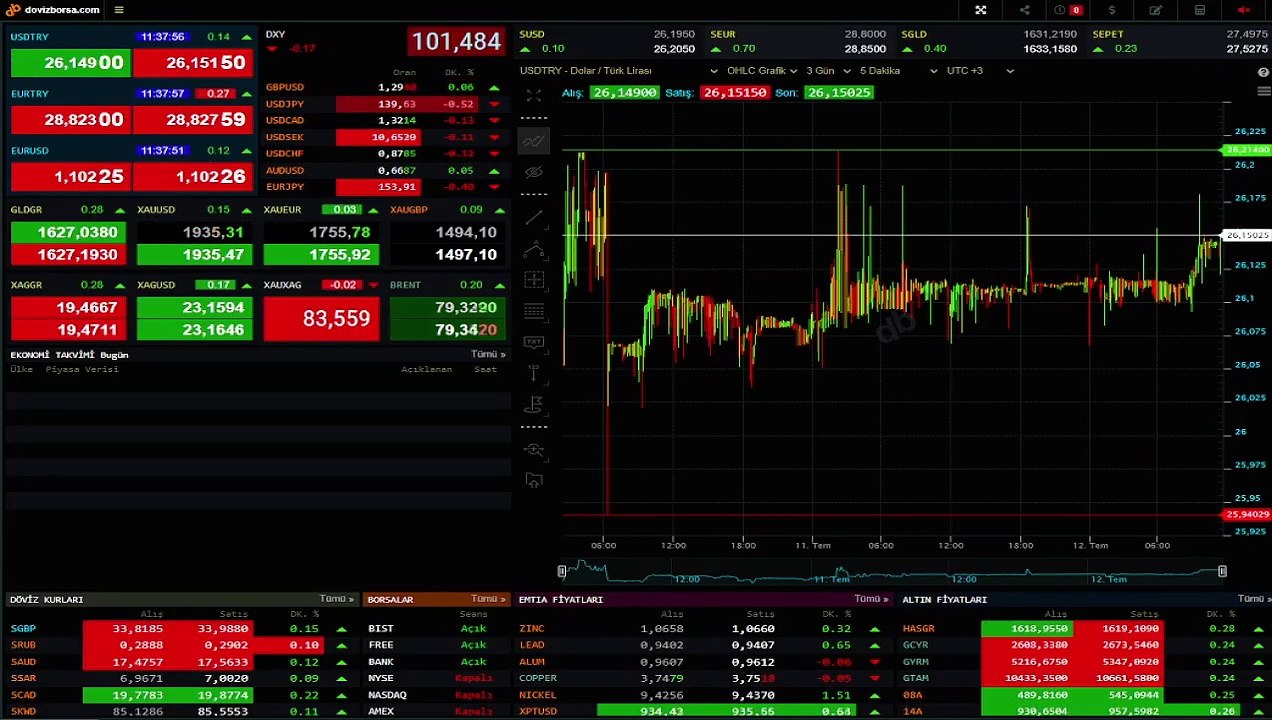Image resolution: width=1272 pixels, height=720 pixels.
Task: Click the save chart folder icon
Action: (x=534, y=481)
